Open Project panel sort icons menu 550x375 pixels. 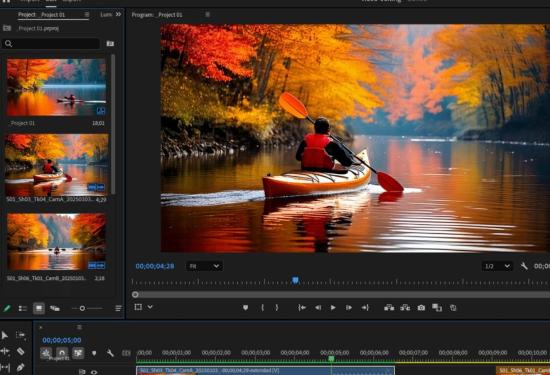tap(118, 308)
